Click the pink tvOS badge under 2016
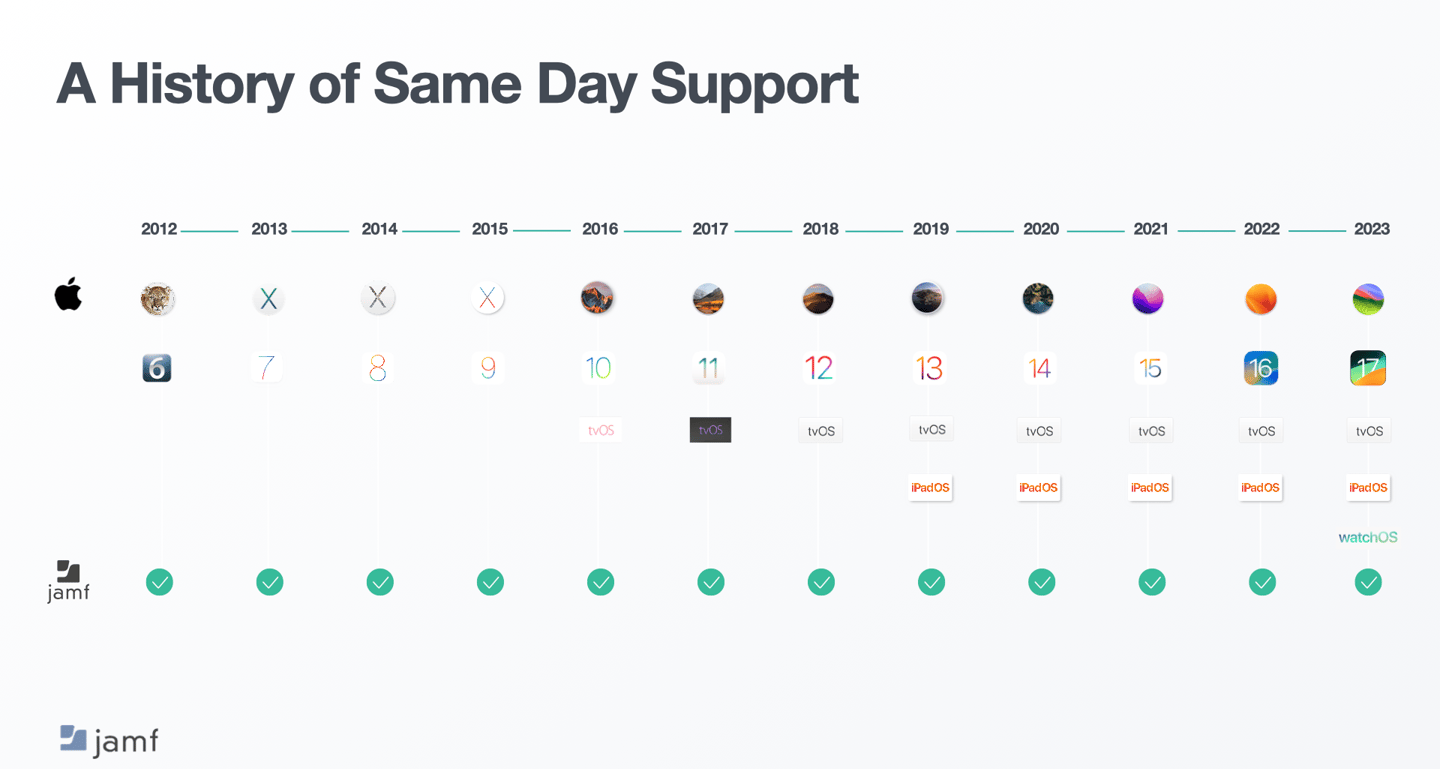1440x769 pixels. (601, 430)
